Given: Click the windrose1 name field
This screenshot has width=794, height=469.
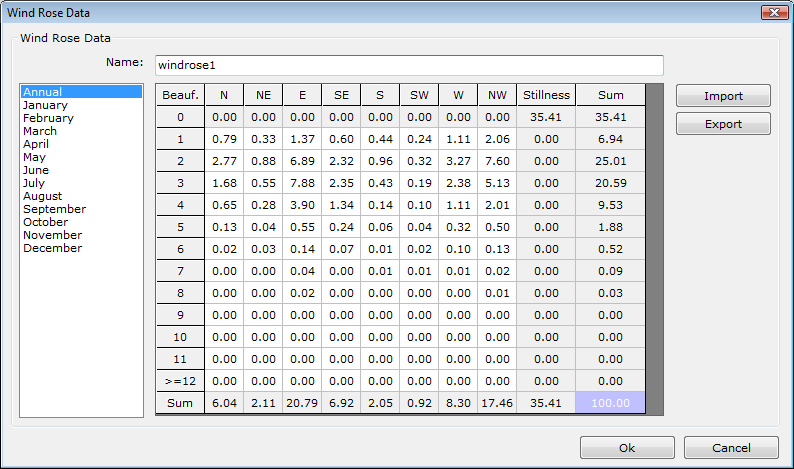Looking at the screenshot, I should pos(408,65).
